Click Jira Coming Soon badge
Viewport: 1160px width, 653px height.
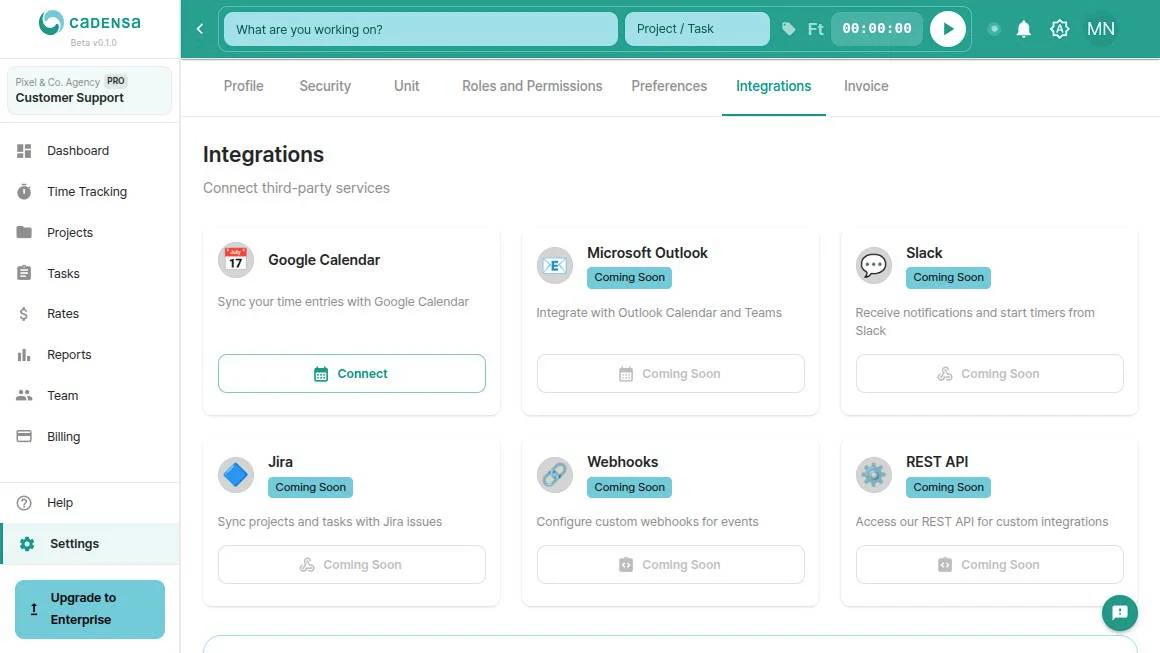310,487
